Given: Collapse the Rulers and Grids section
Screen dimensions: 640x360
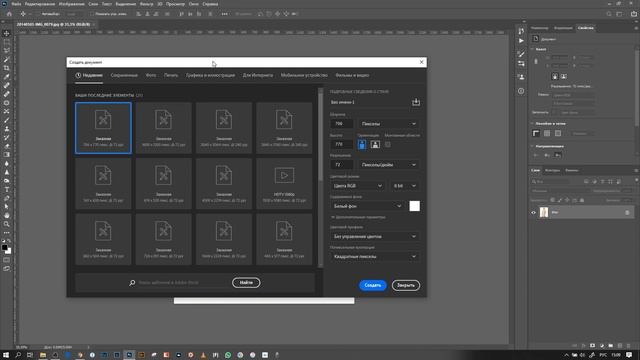Looking at the screenshot, I should tap(532, 123).
